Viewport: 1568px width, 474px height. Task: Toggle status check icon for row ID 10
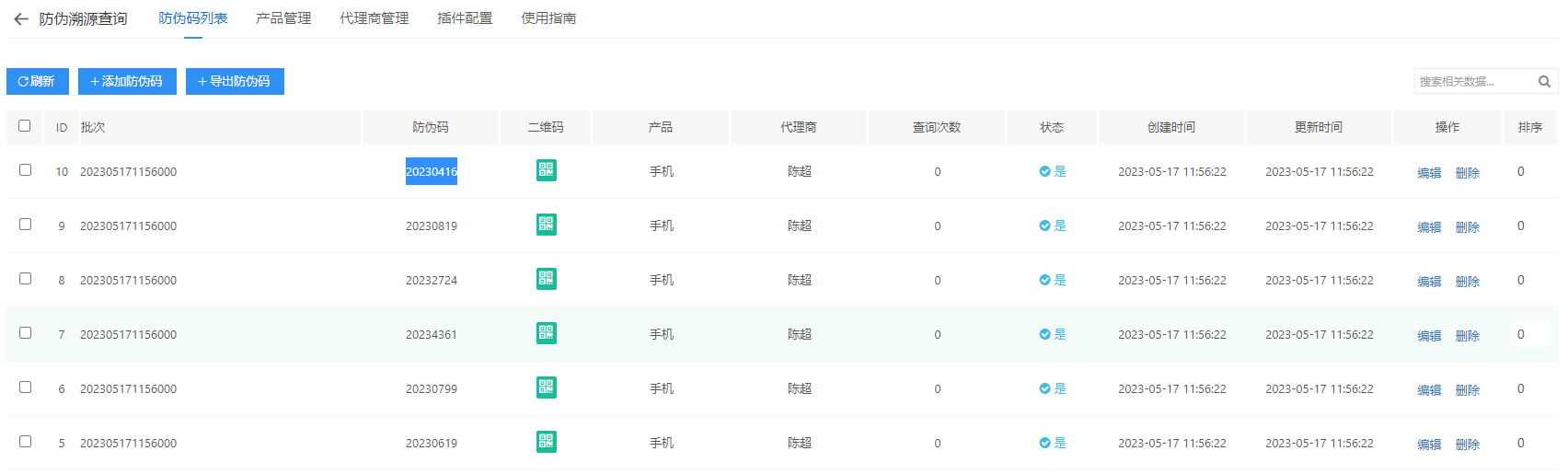1044,171
